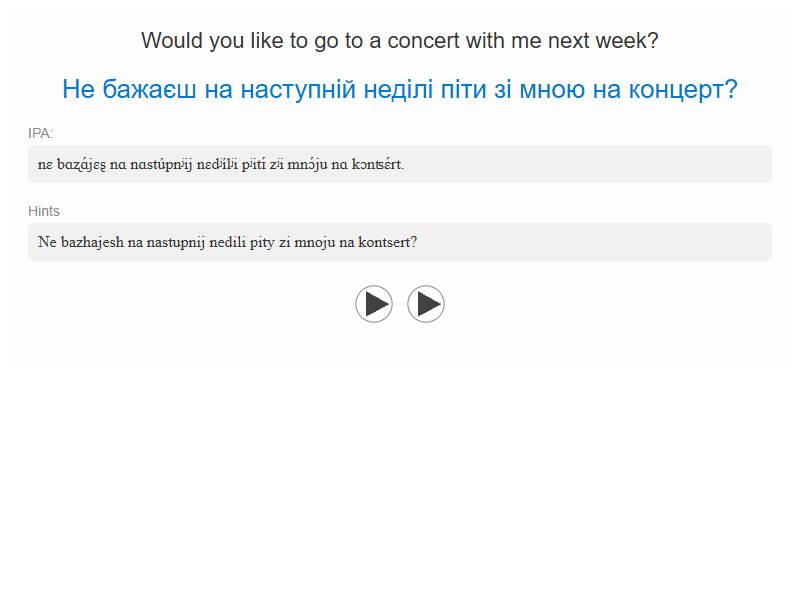Image resolution: width=800 pixels, height=600 pixels.
Task: Click "kontsert?" in the Hints box
Action: (x=387, y=242)
